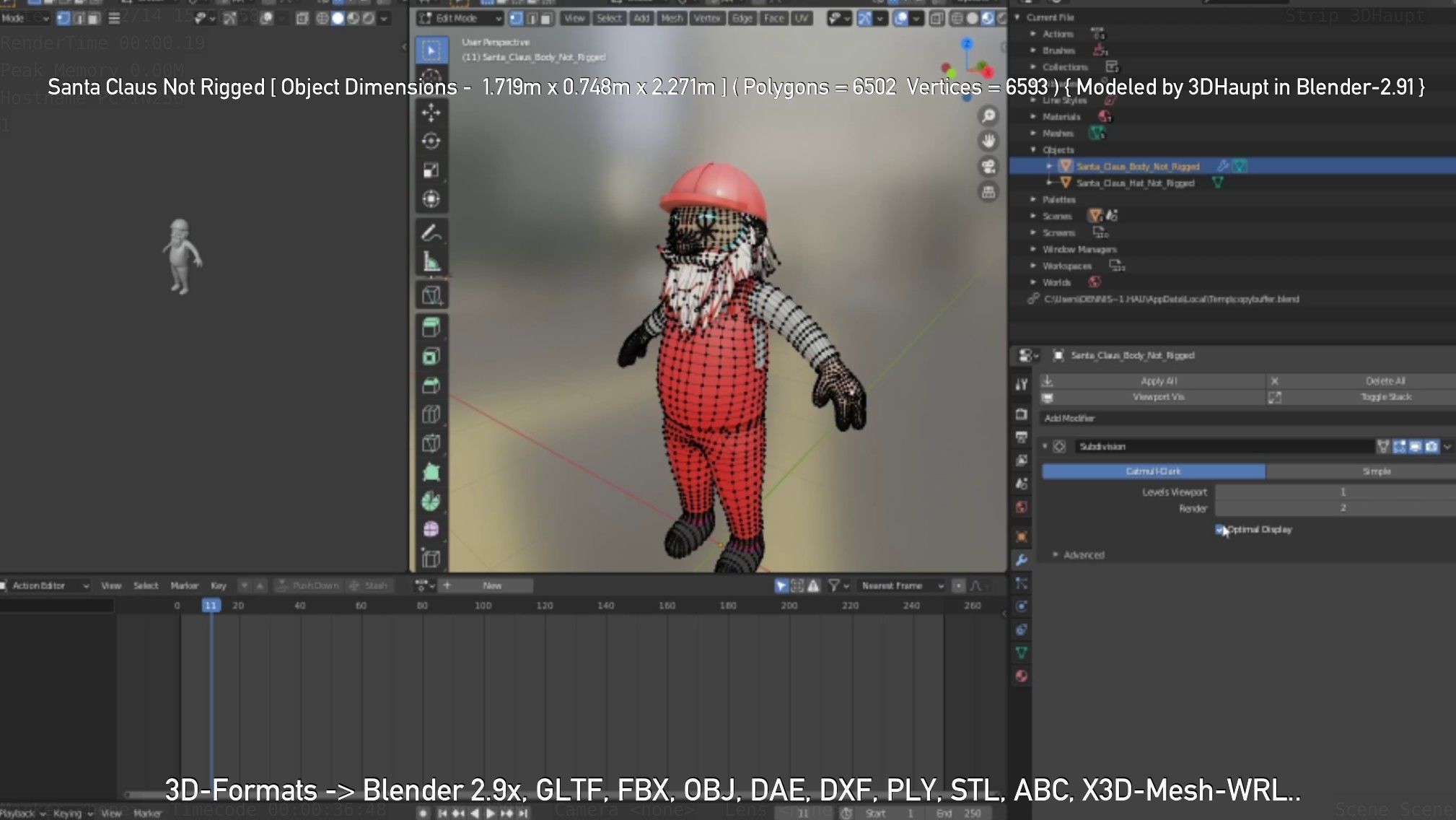Select the Simple subdivision type

1361,471
